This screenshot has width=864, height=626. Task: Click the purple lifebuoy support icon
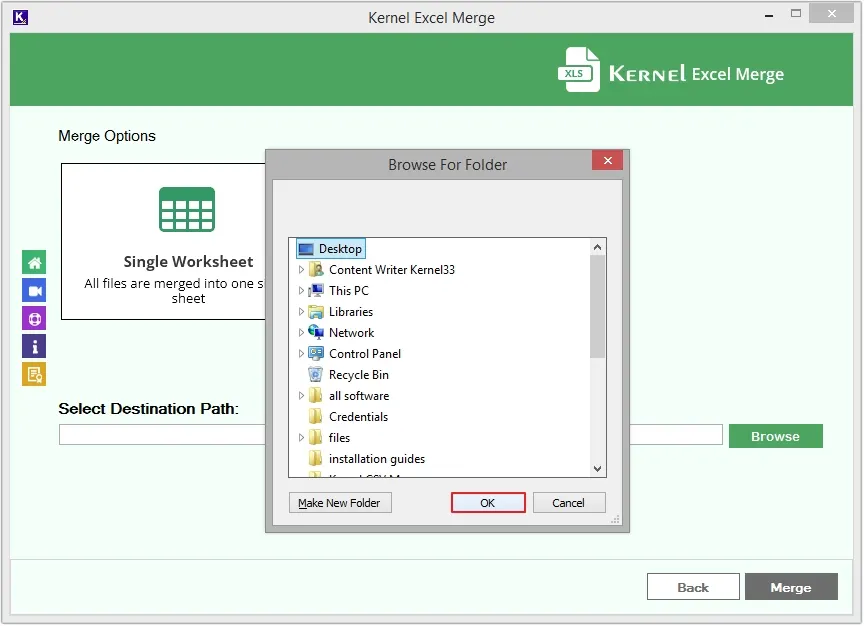(x=34, y=319)
